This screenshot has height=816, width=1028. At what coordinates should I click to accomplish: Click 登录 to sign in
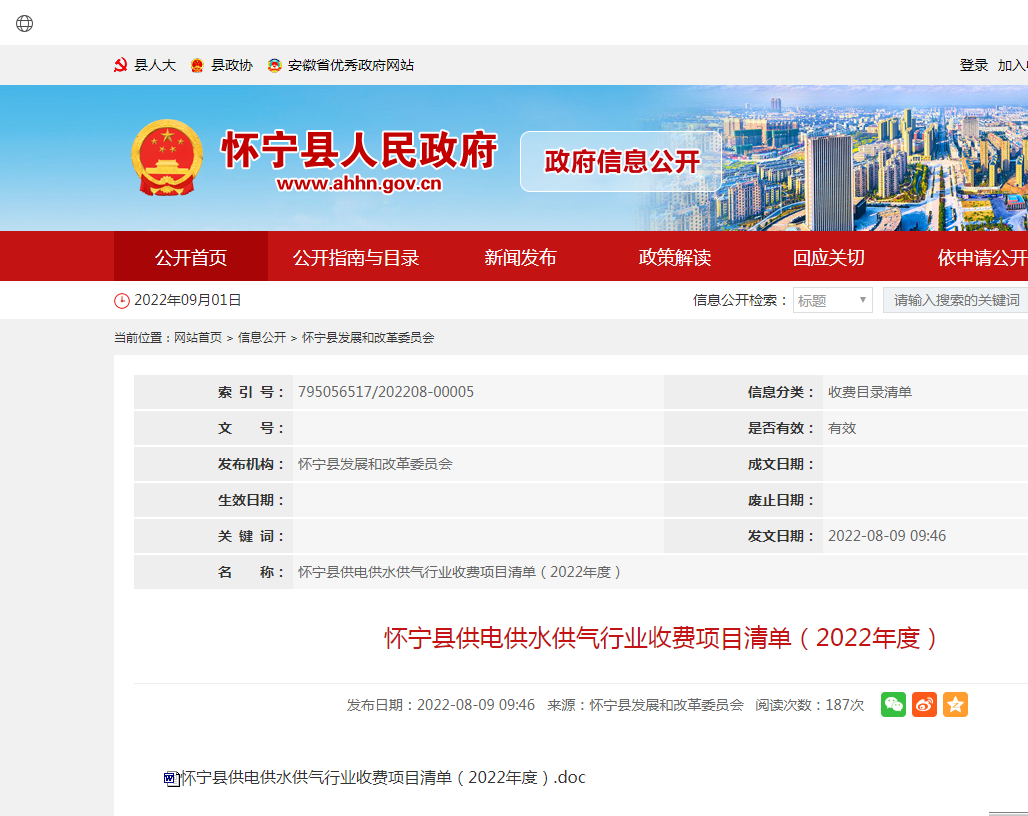point(973,65)
